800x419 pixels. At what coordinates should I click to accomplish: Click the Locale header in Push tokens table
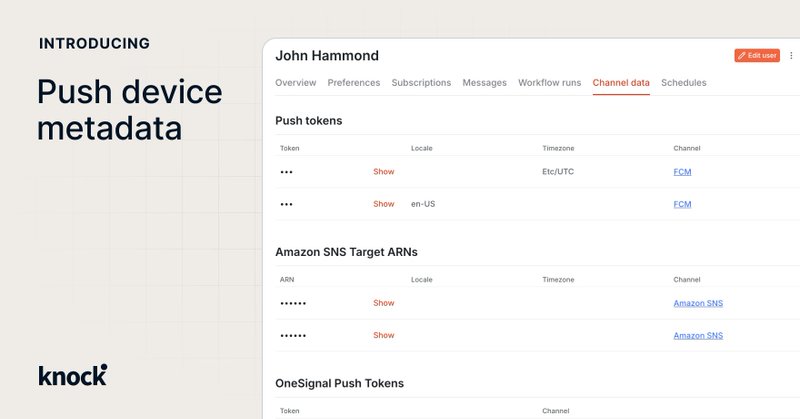click(x=421, y=148)
